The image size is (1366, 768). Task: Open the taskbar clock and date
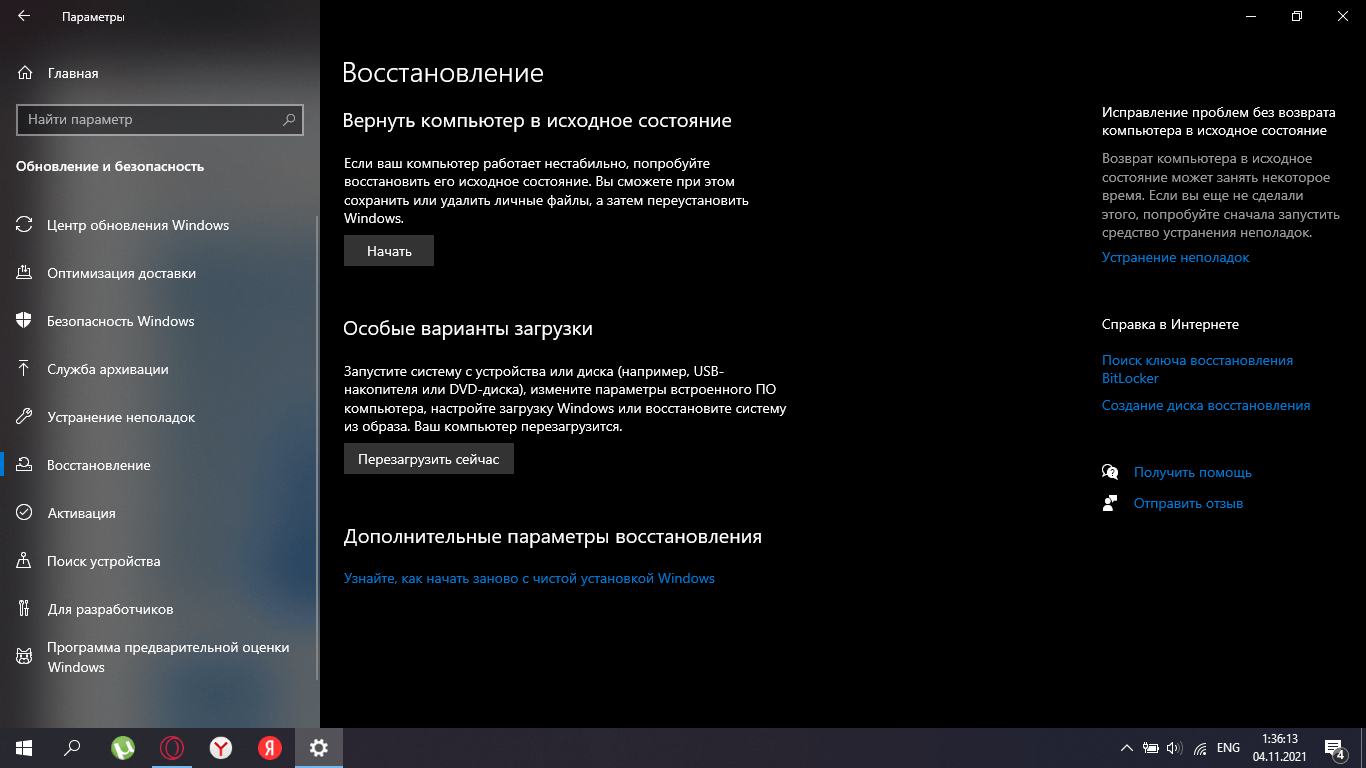pos(1280,748)
